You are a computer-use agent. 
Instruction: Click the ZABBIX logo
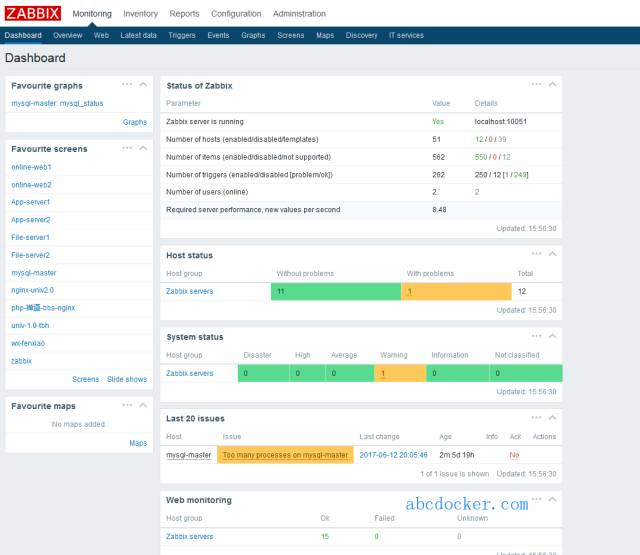click(x=33, y=13)
